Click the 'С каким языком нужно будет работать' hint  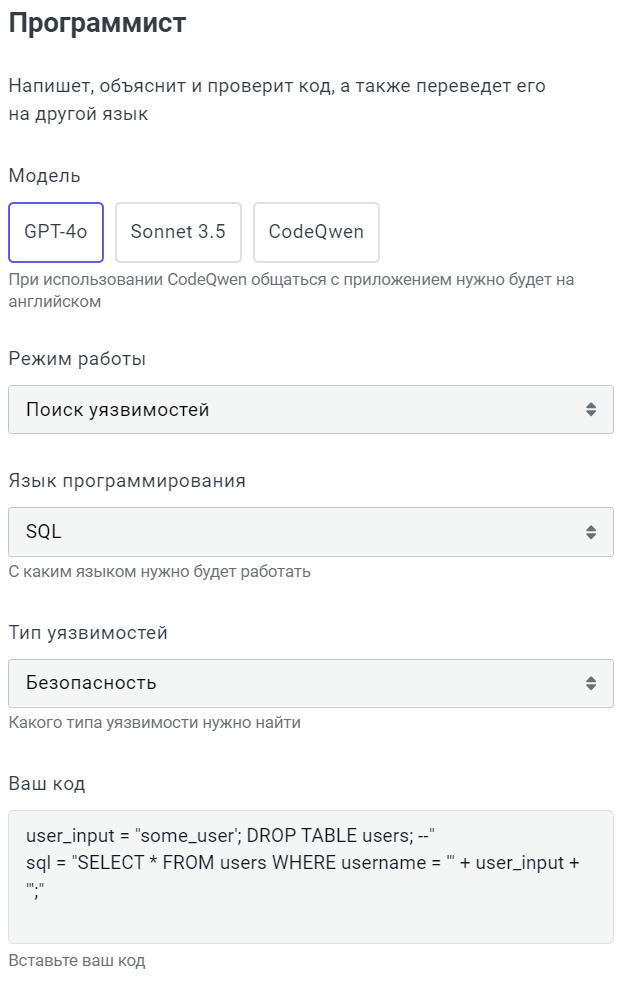(x=160, y=572)
